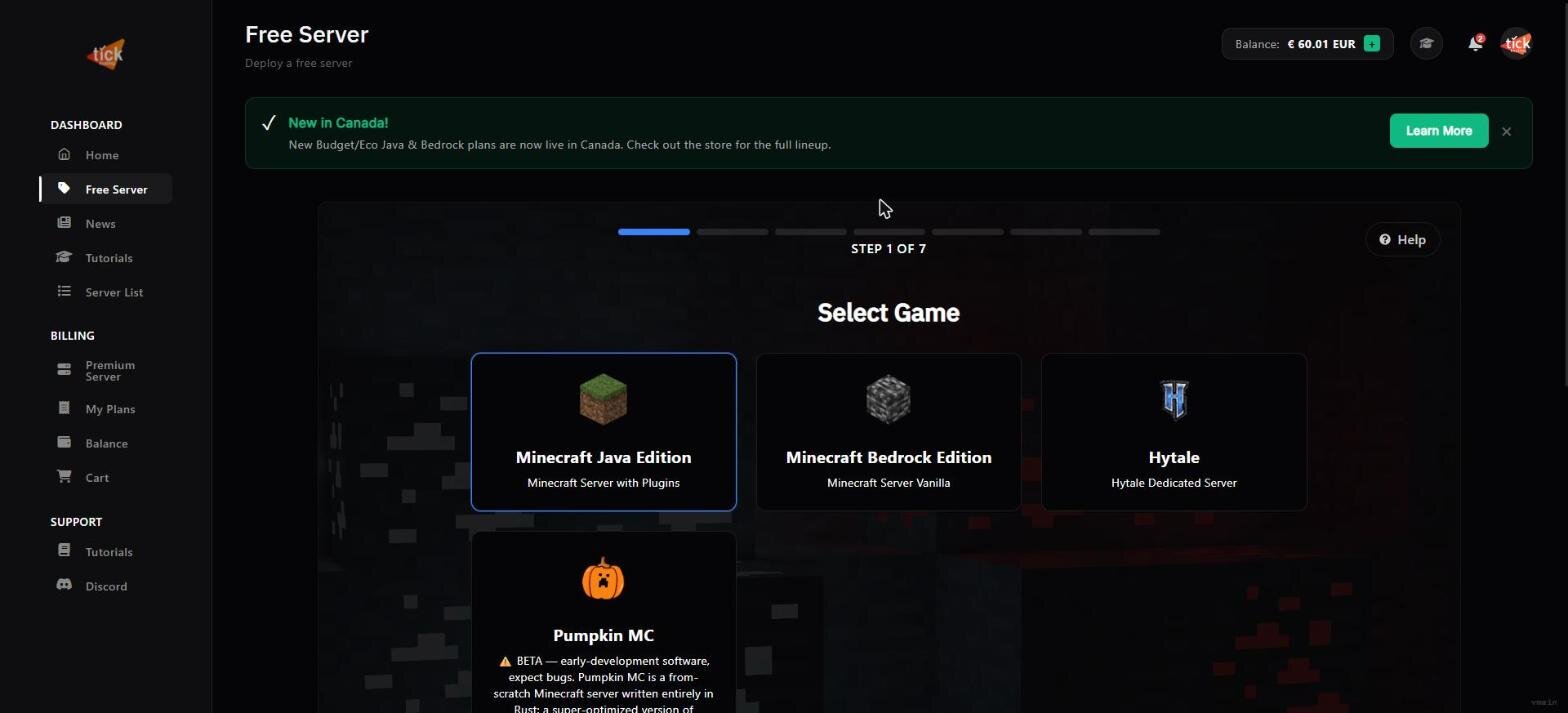The width and height of the screenshot is (1568, 713).
Task: Click the tick logo in the sidebar
Action: [x=106, y=54]
